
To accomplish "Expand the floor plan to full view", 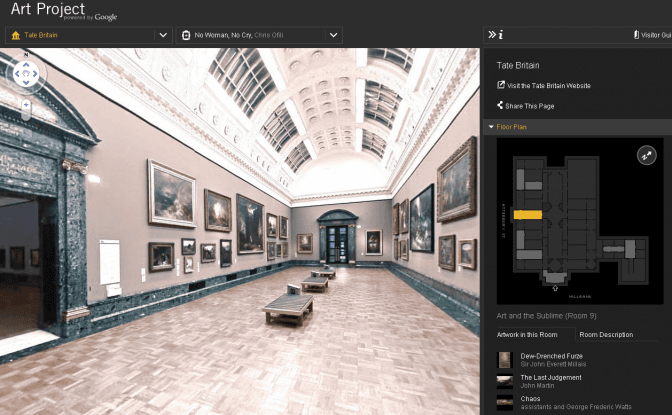I will click(646, 155).
